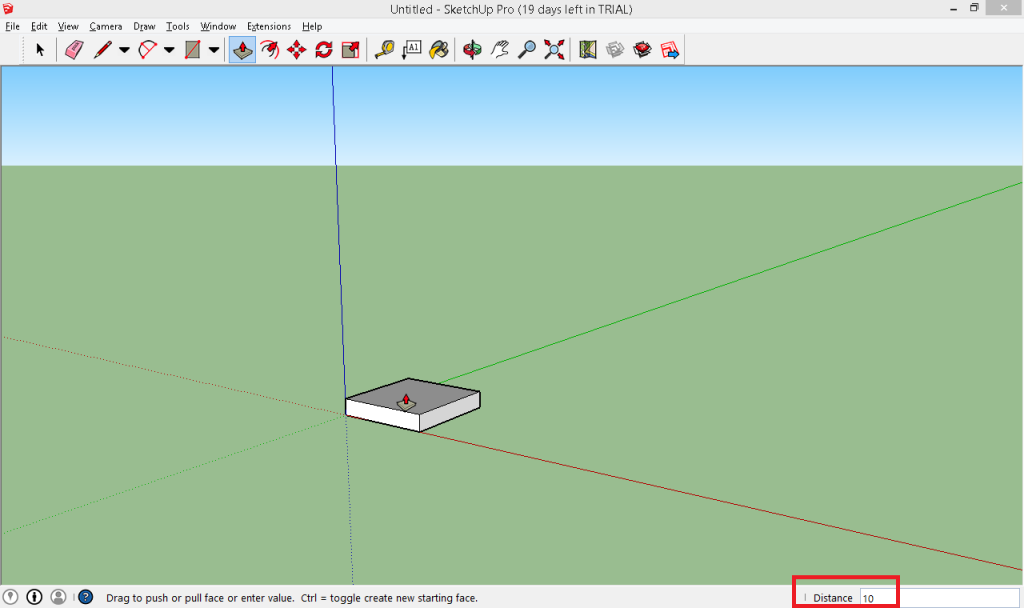The width and height of the screenshot is (1024, 608).
Task: Activate the Eraser tool
Action: pyautogui.click(x=72, y=48)
